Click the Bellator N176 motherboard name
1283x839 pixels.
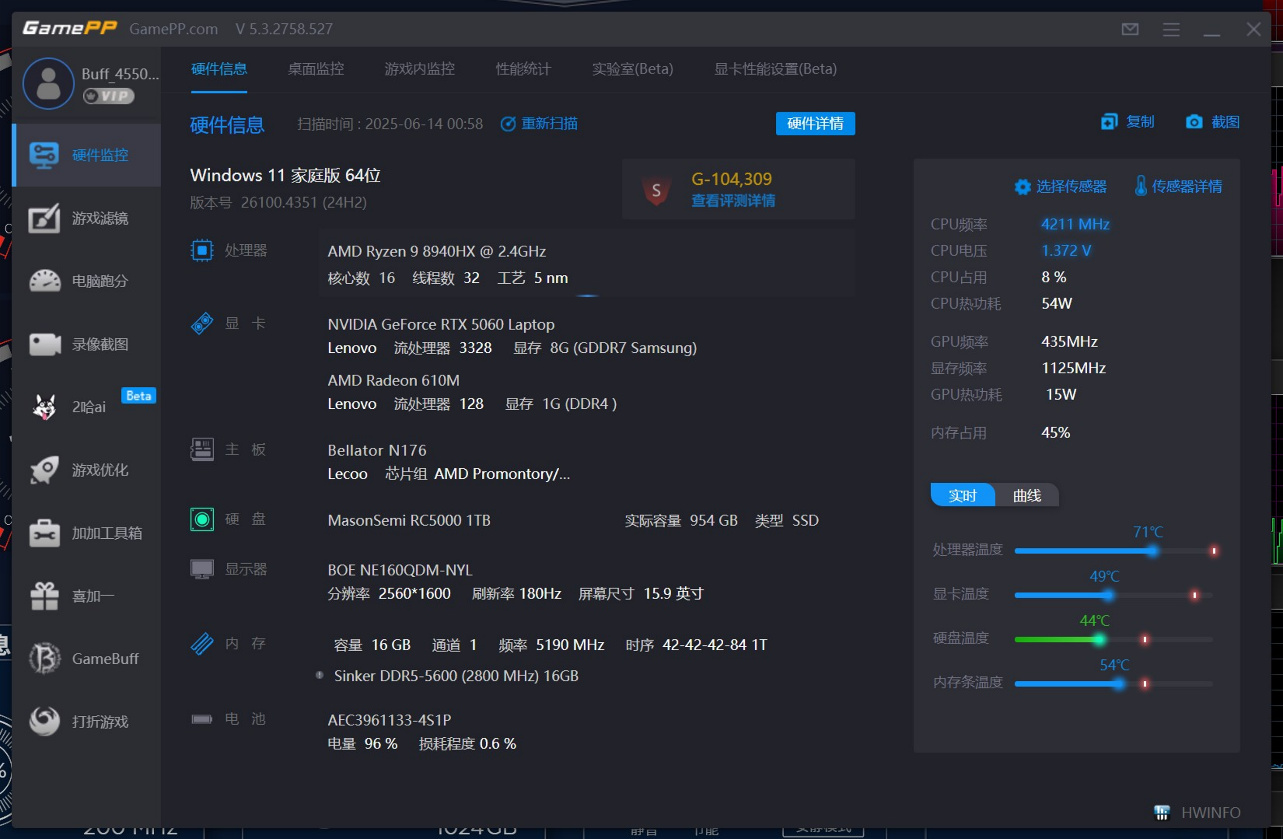coord(377,450)
